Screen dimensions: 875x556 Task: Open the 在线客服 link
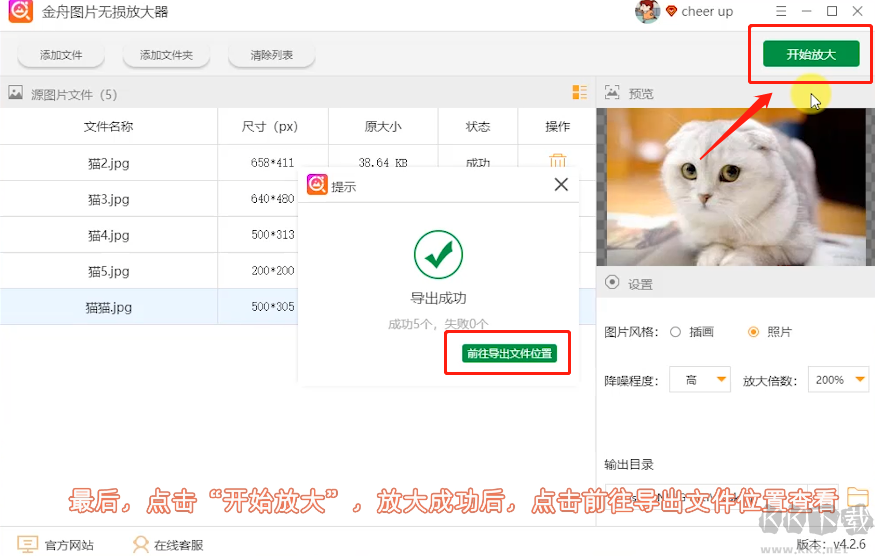coord(179,545)
